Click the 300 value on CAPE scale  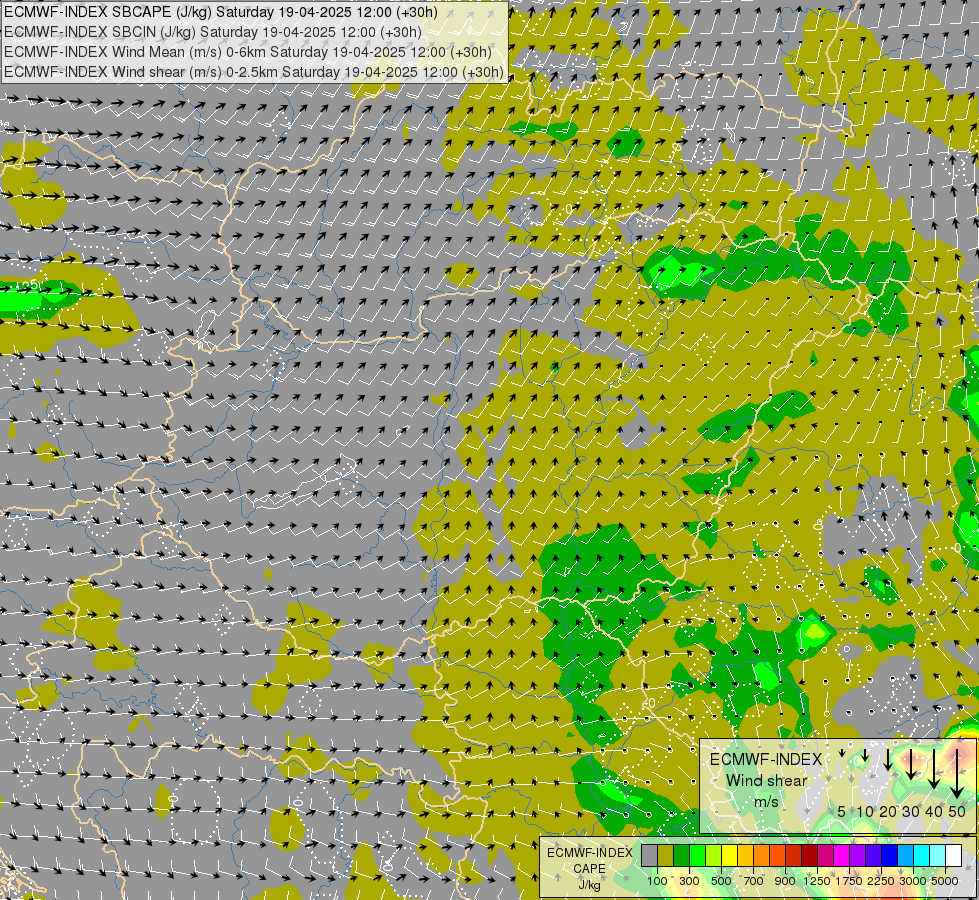689,881
